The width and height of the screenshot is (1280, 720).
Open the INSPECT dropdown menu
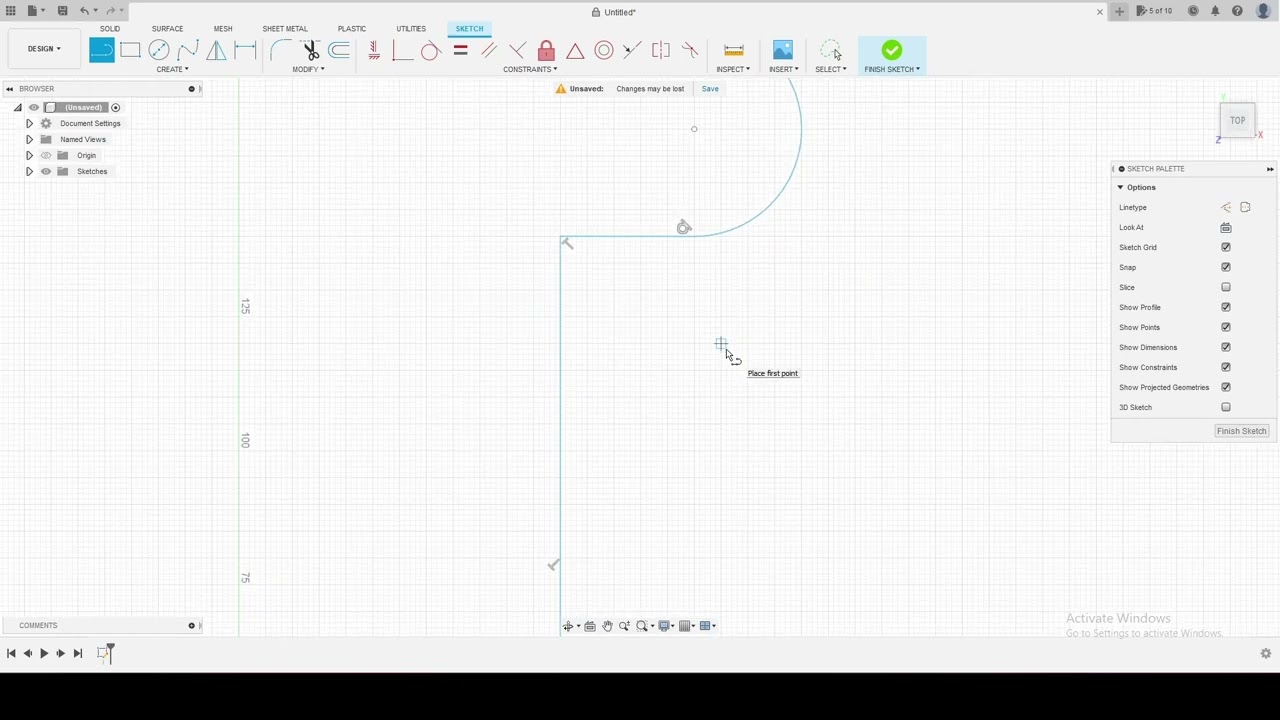pyautogui.click(x=733, y=69)
